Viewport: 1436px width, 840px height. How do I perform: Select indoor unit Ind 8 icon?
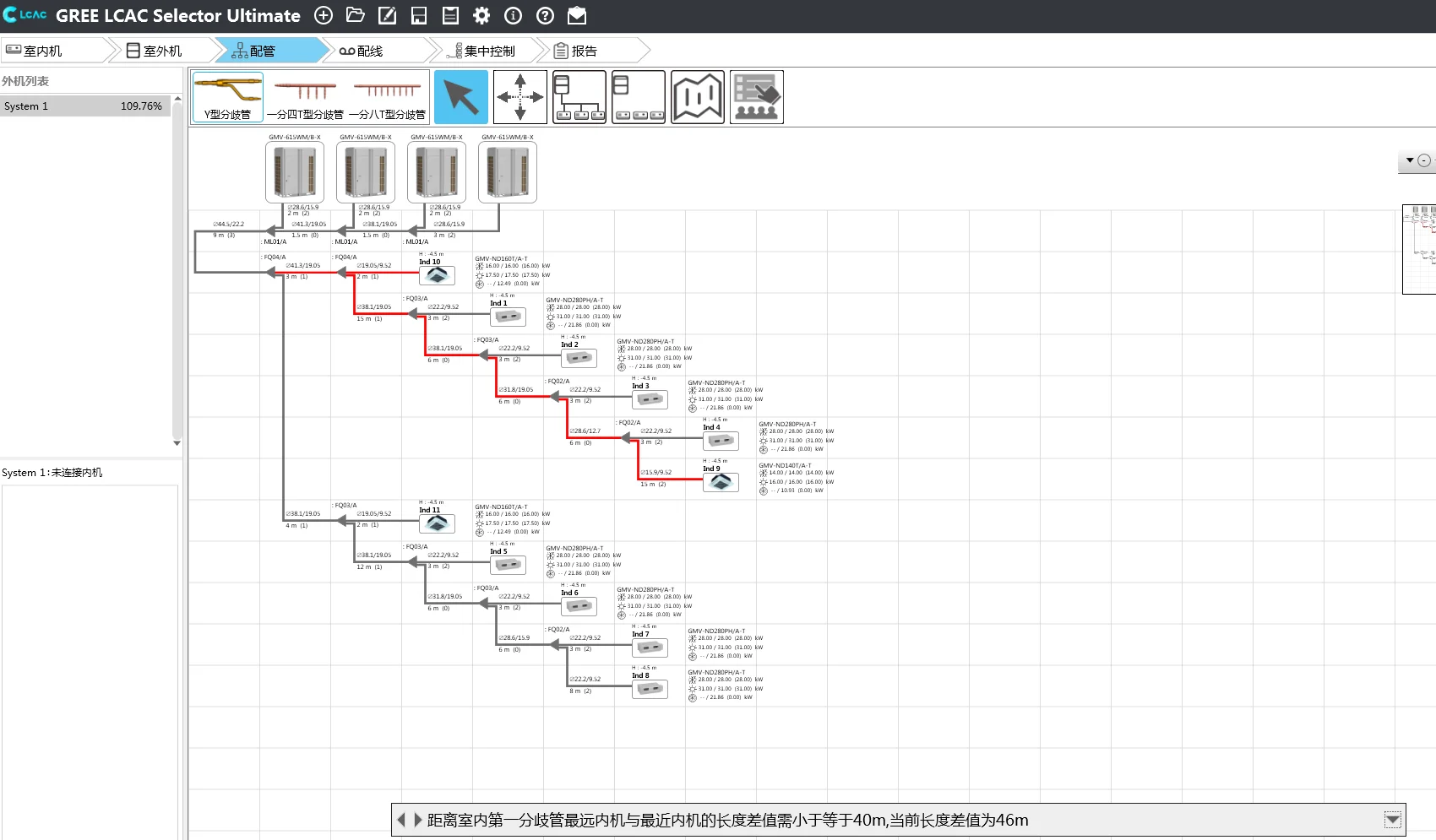(650, 689)
